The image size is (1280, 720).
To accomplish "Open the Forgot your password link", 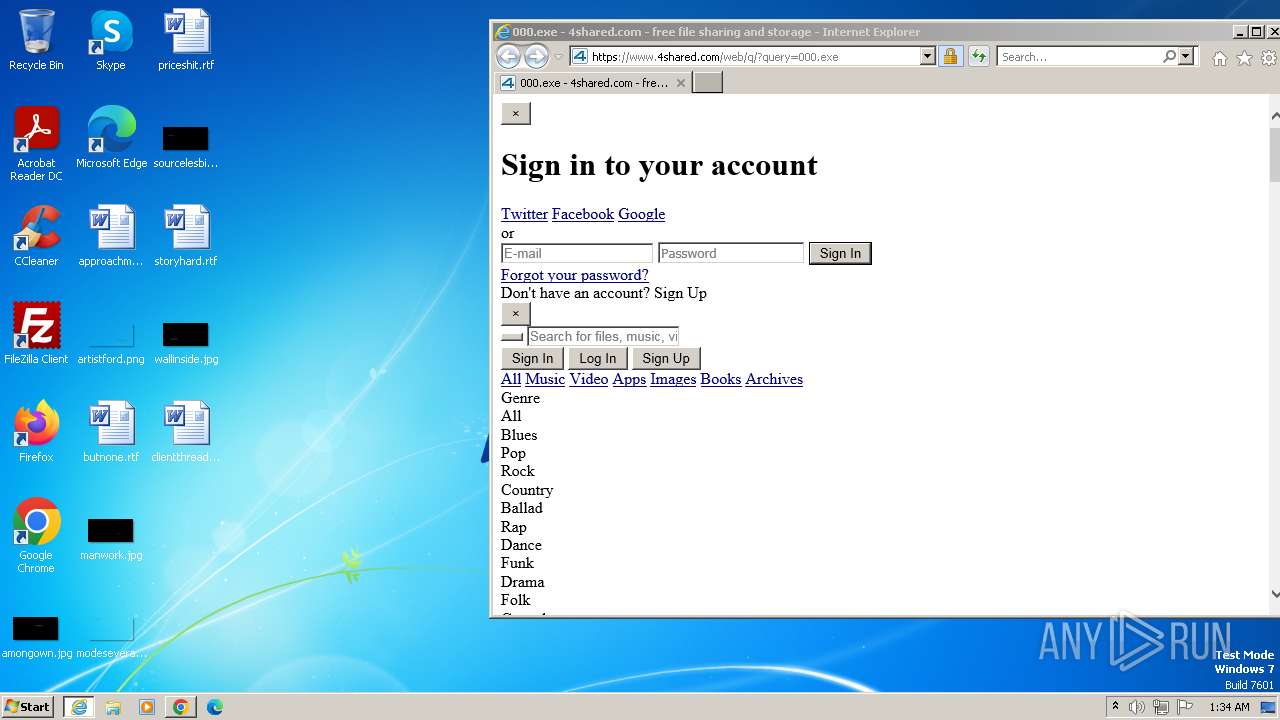I will coord(575,275).
